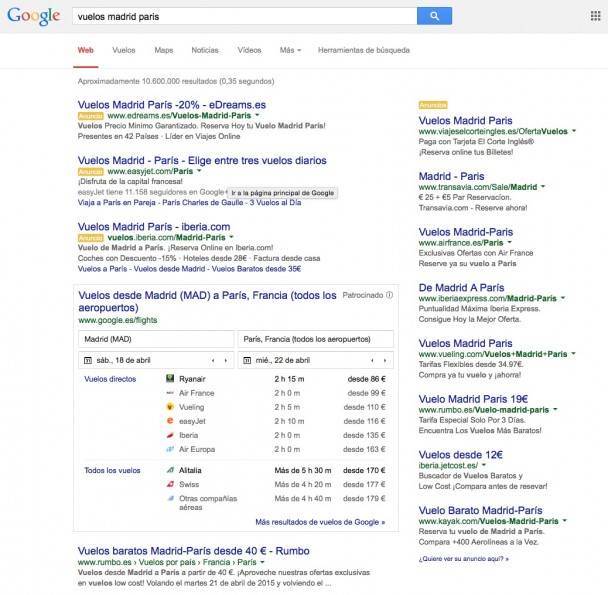Click the Vueling airline logo
Viewport: 608px width, 595px height.
coord(170,407)
